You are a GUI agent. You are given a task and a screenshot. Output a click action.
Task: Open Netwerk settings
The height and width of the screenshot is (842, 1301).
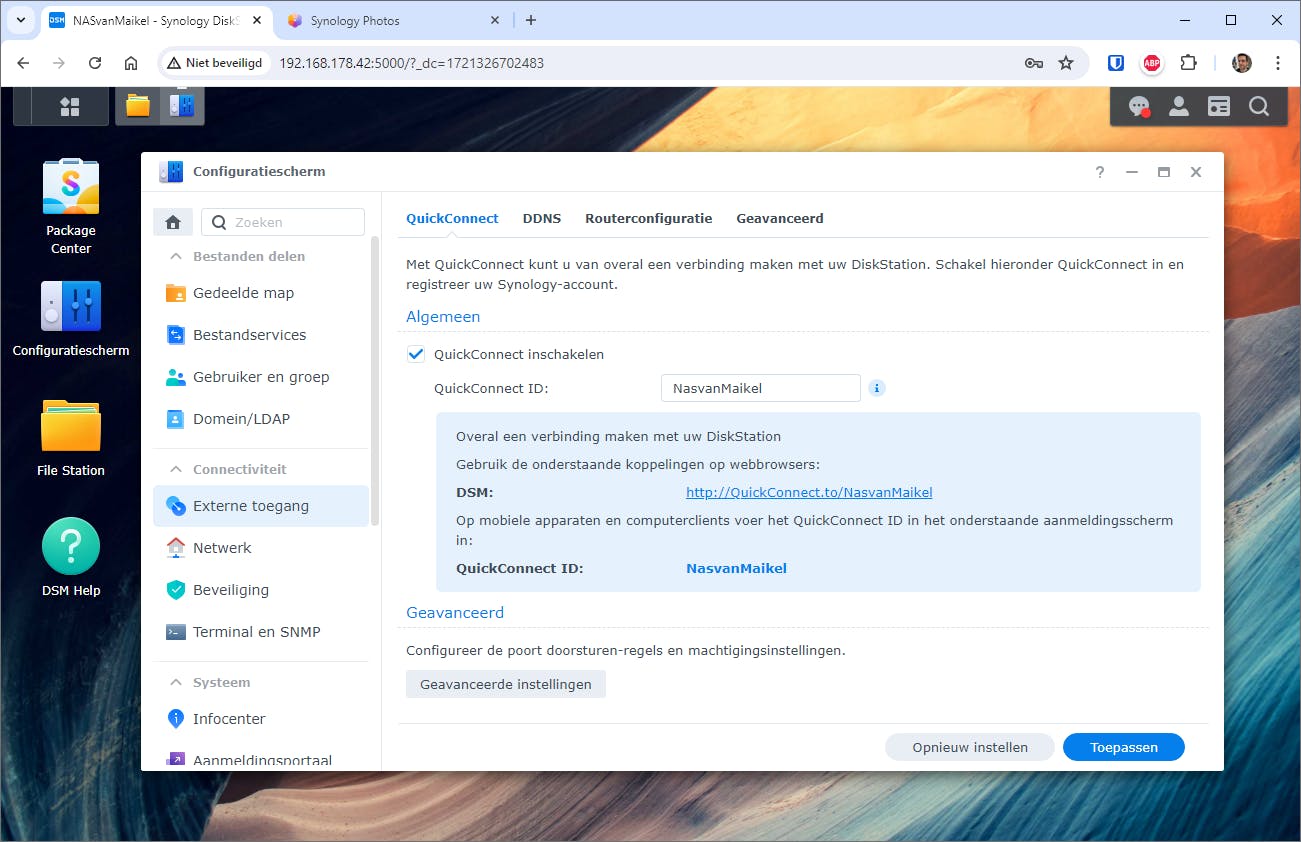(x=261, y=548)
